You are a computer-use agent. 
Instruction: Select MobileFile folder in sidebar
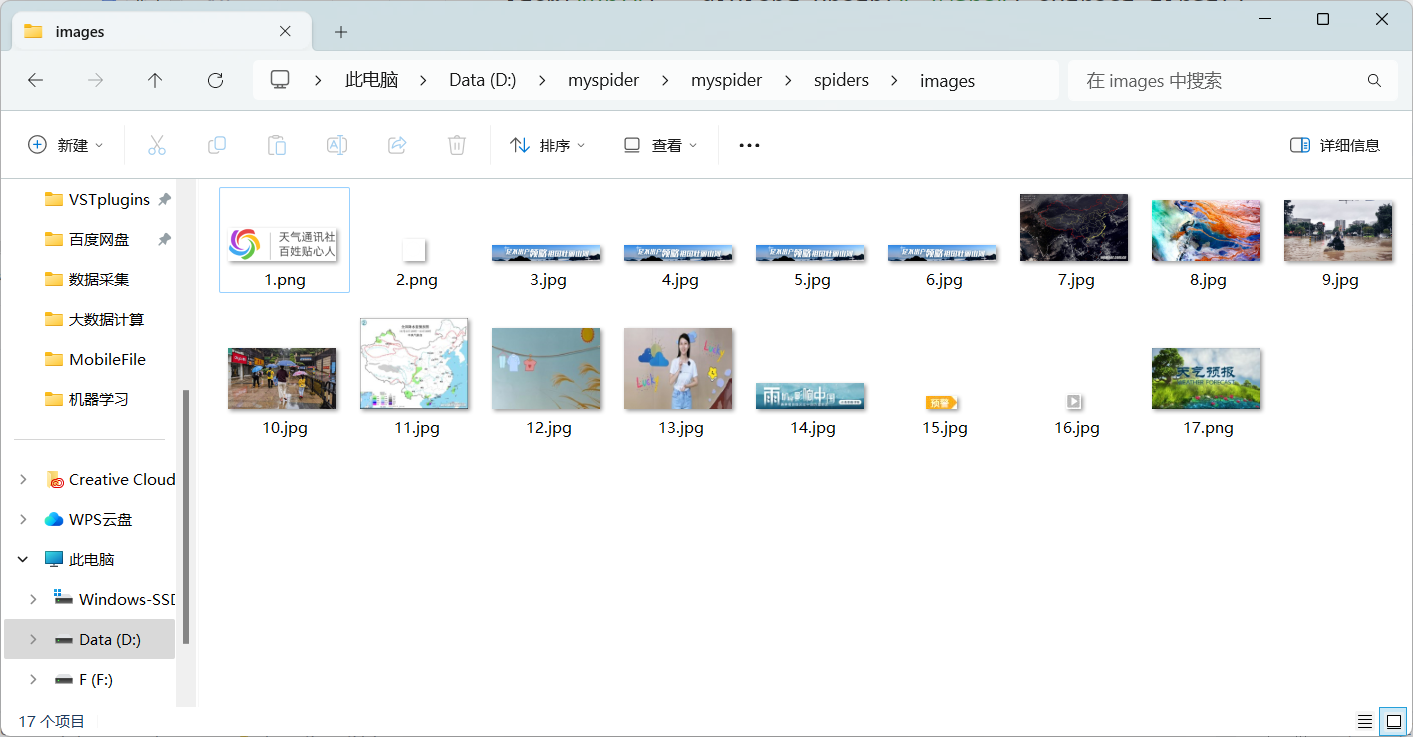(95, 359)
